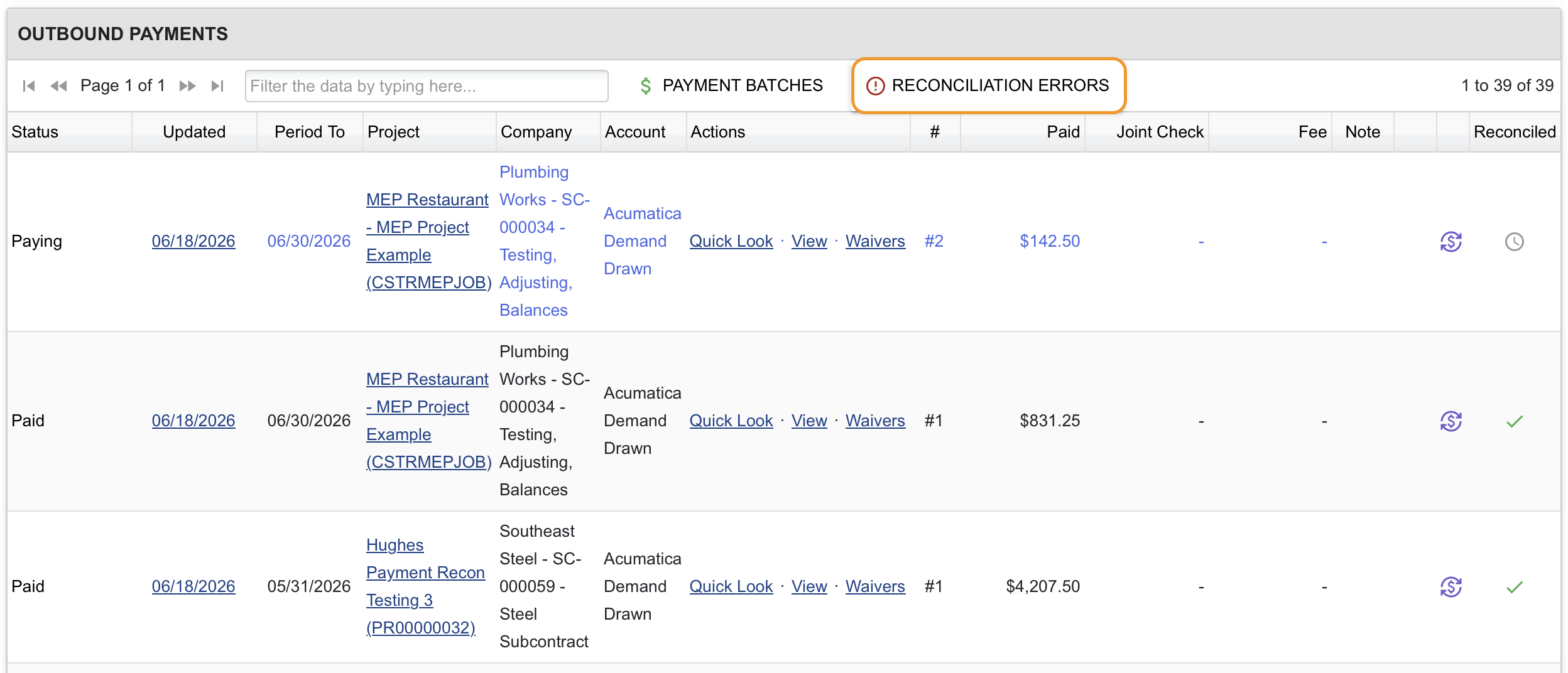Screen dimensions: 1568x673
Task: Click the Page 1 of 1 indicator
Action: coord(122,85)
